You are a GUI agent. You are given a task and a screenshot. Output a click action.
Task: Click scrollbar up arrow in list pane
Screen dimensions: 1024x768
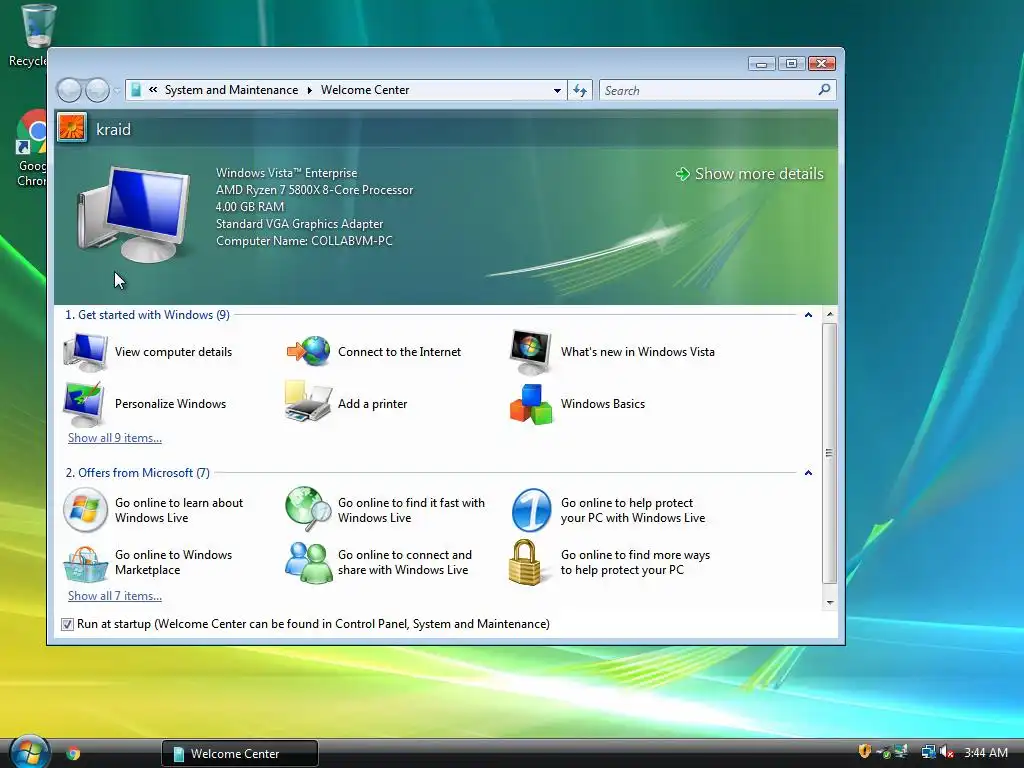(x=830, y=315)
